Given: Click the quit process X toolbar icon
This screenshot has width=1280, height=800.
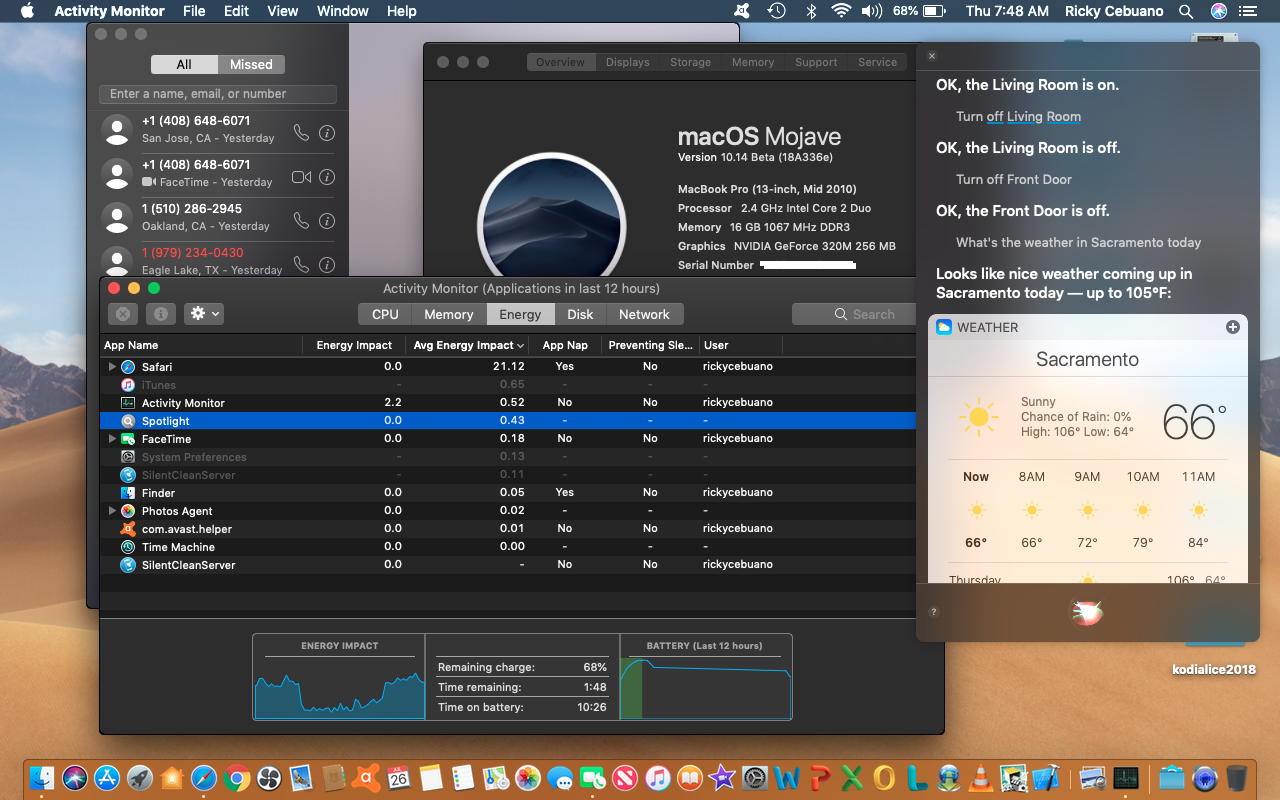Looking at the screenshot, I should pyautogui.click(x=122, y=314).
